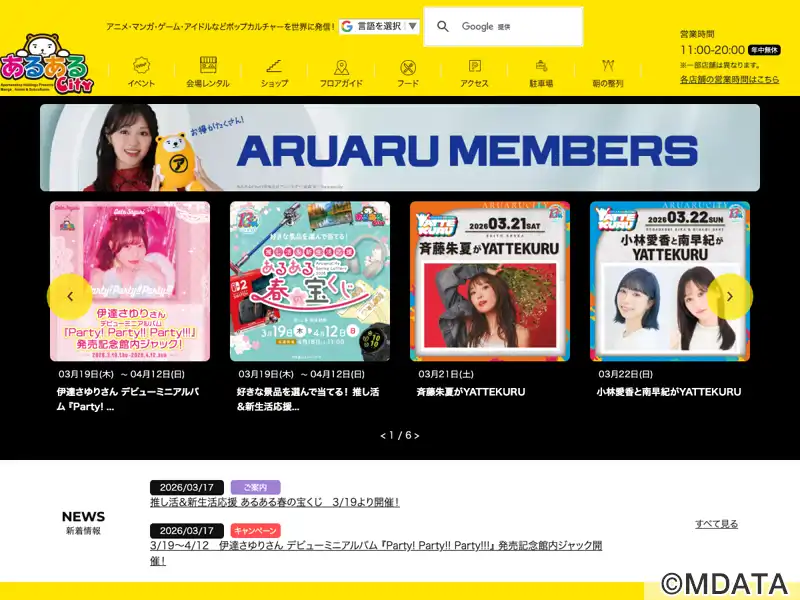Click date text 03月21日(土)
Screen dimensions: 800x600
pyautogui.click(x=446, y=374)
